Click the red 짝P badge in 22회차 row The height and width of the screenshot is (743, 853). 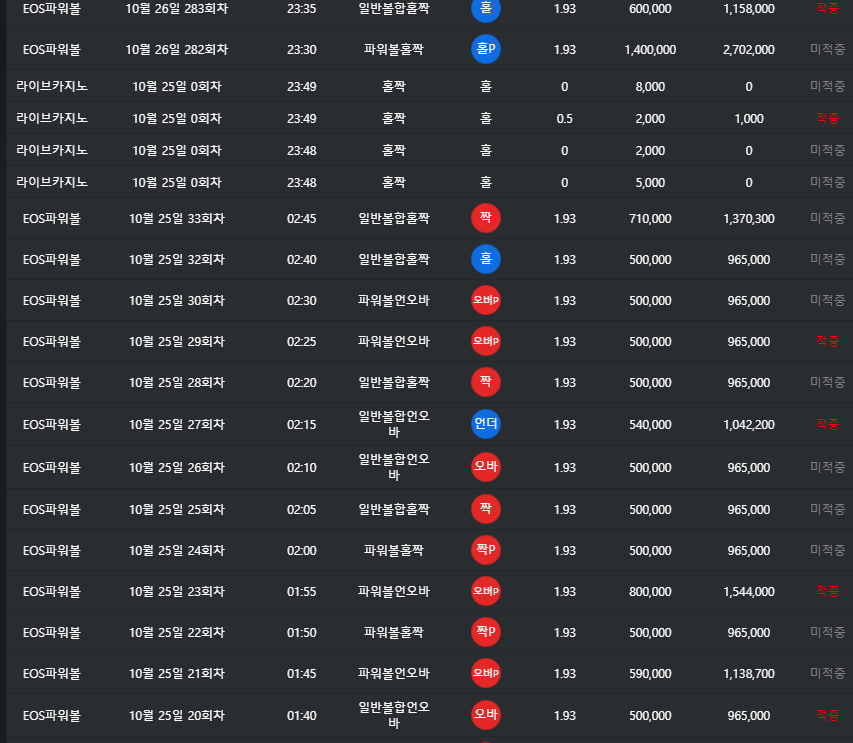(x=485, y=633)
